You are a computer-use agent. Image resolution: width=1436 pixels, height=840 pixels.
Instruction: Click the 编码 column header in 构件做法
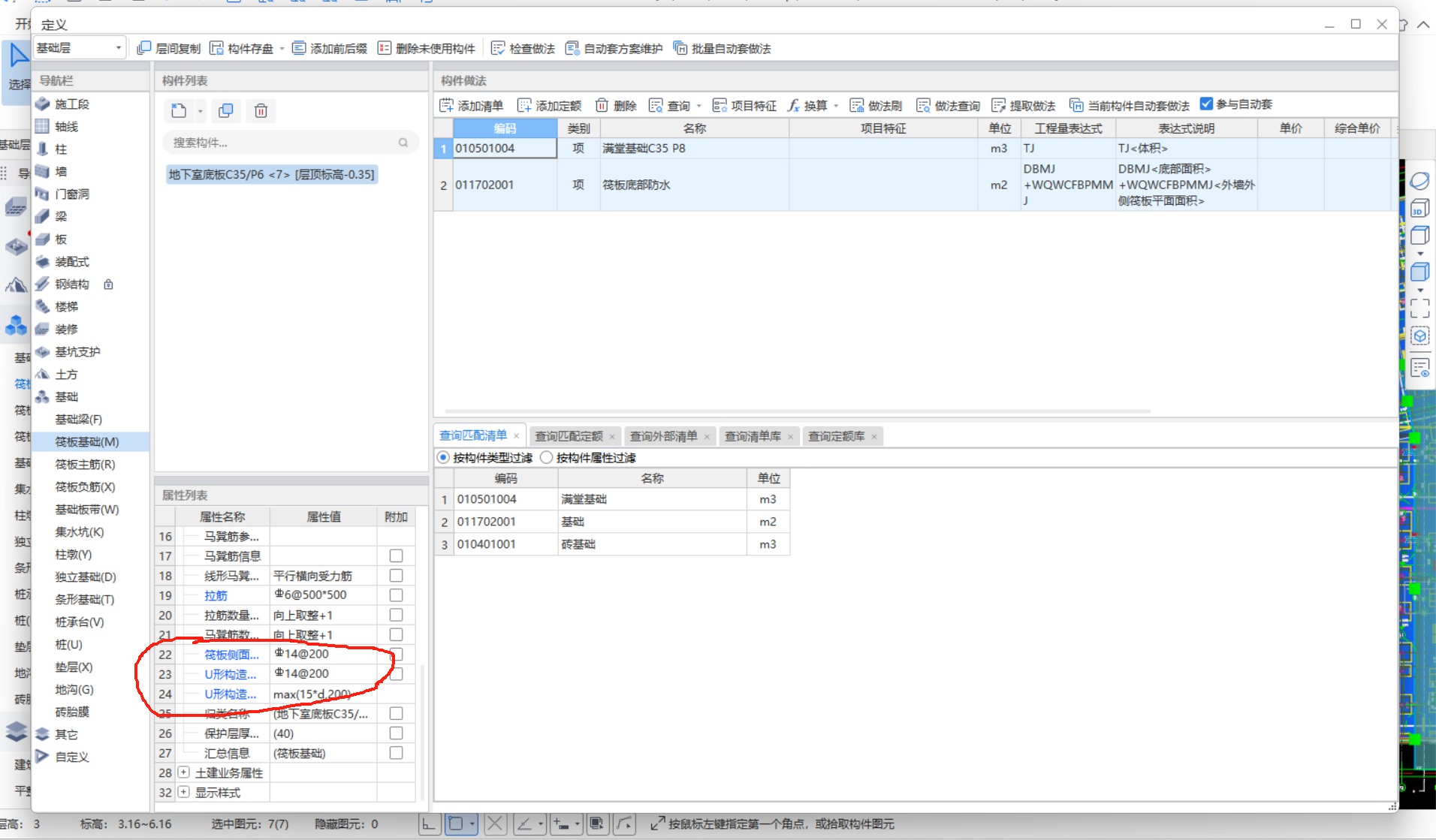(x=505, y=128)
